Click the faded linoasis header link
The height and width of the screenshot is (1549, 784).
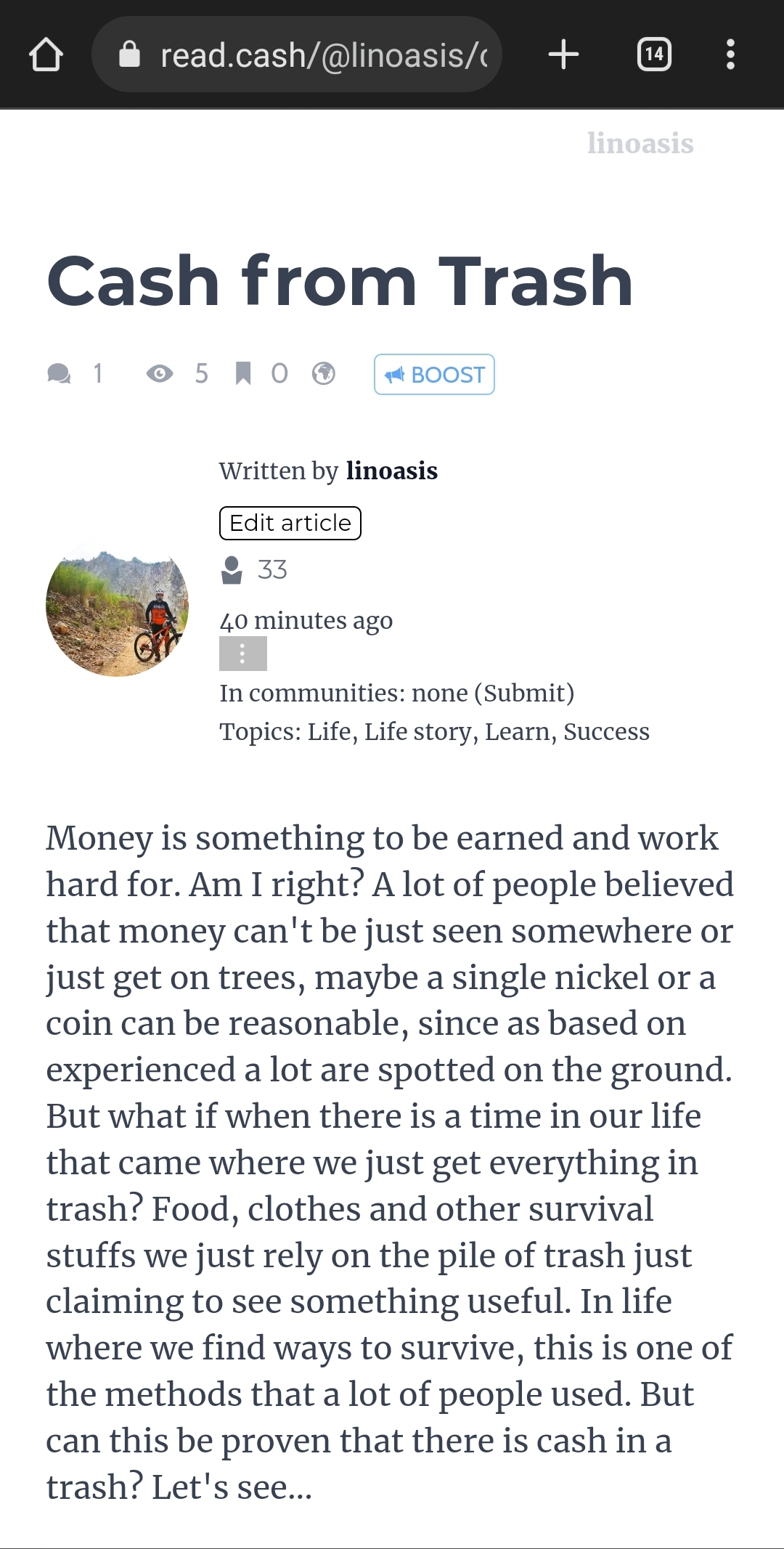click(x=640, y=143)
